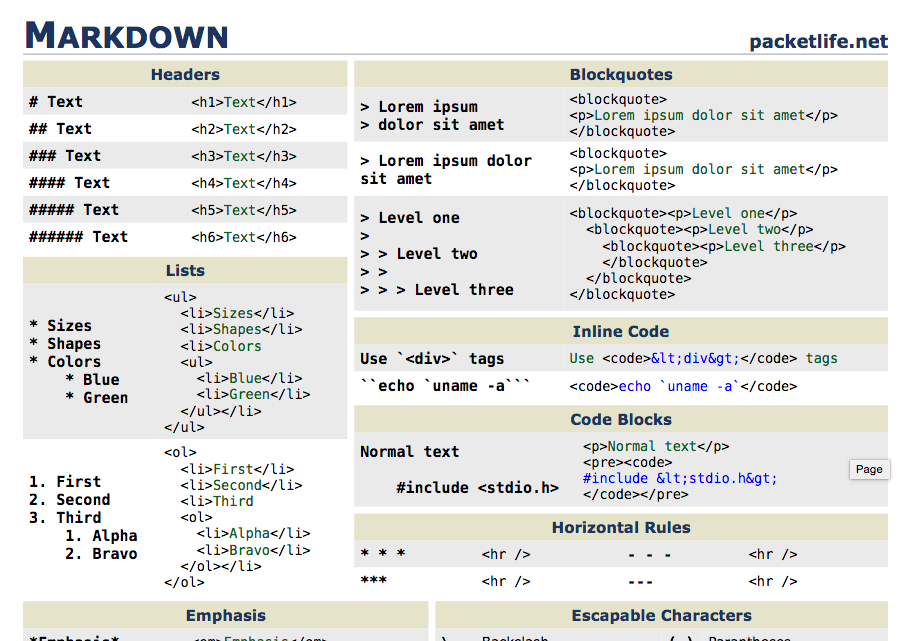Select the 'echo uname -a' code HTML output
This screenshot has width=910, height=641.
coord(683,386)
